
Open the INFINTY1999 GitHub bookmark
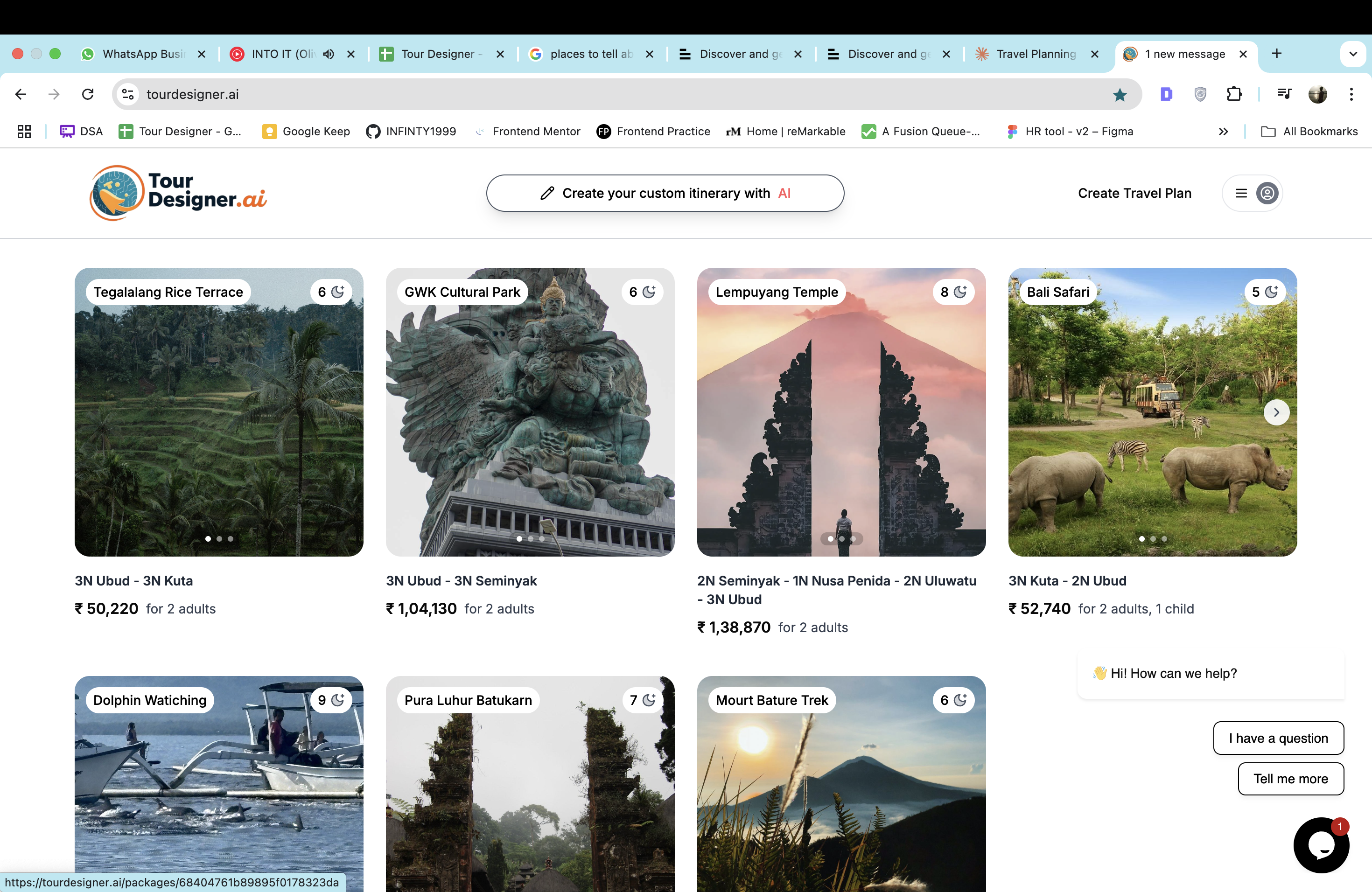tap(411, 132)
